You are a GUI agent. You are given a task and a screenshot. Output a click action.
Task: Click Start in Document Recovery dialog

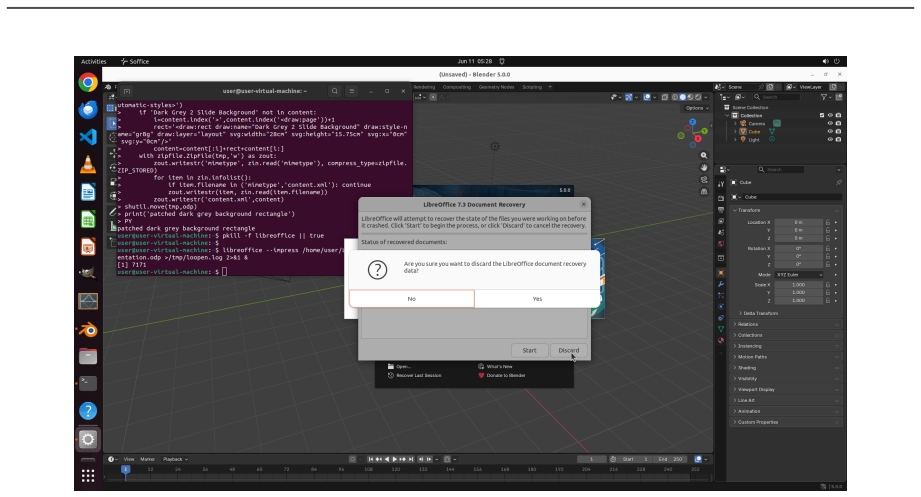[x=529, y=351]
